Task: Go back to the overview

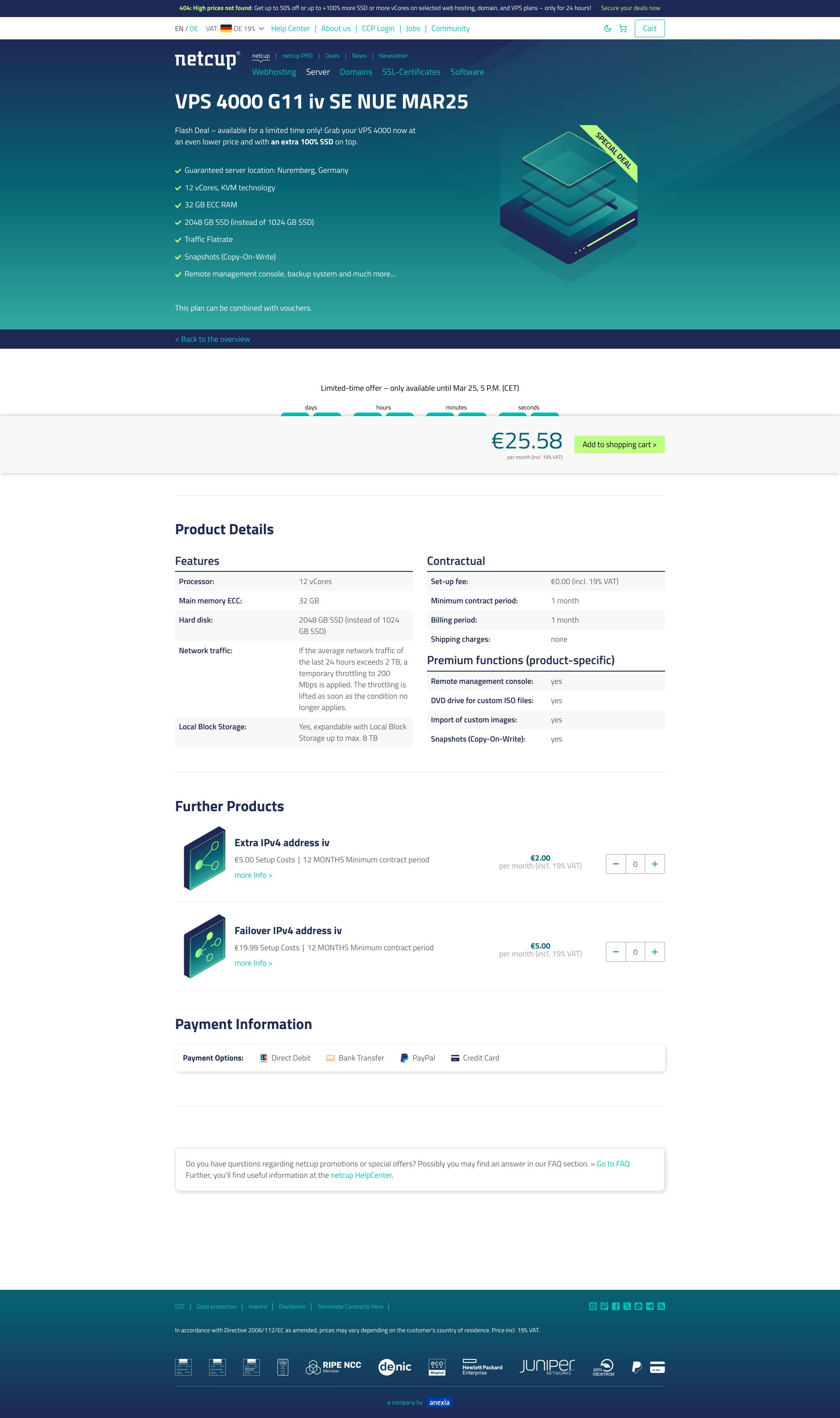Action: point(212,339)
